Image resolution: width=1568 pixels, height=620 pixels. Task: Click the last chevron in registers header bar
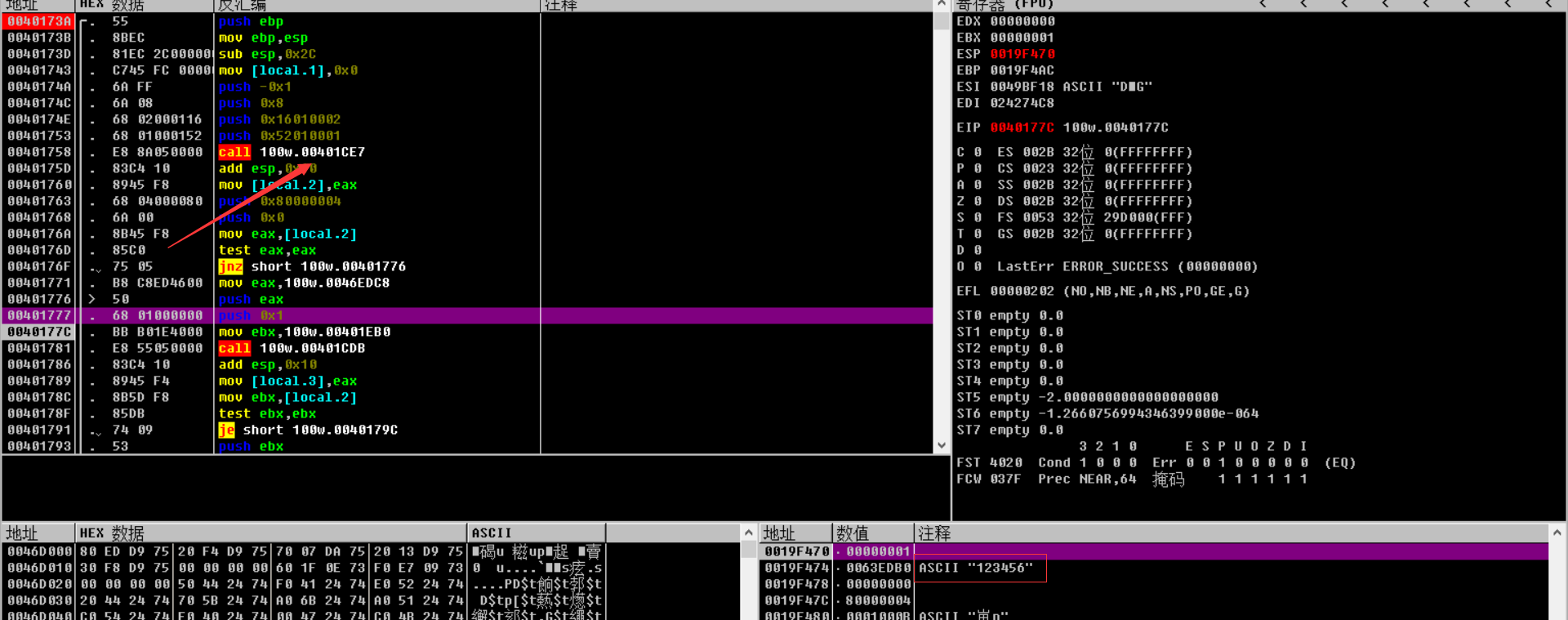pyautogui.click(x=1549, y=4)
